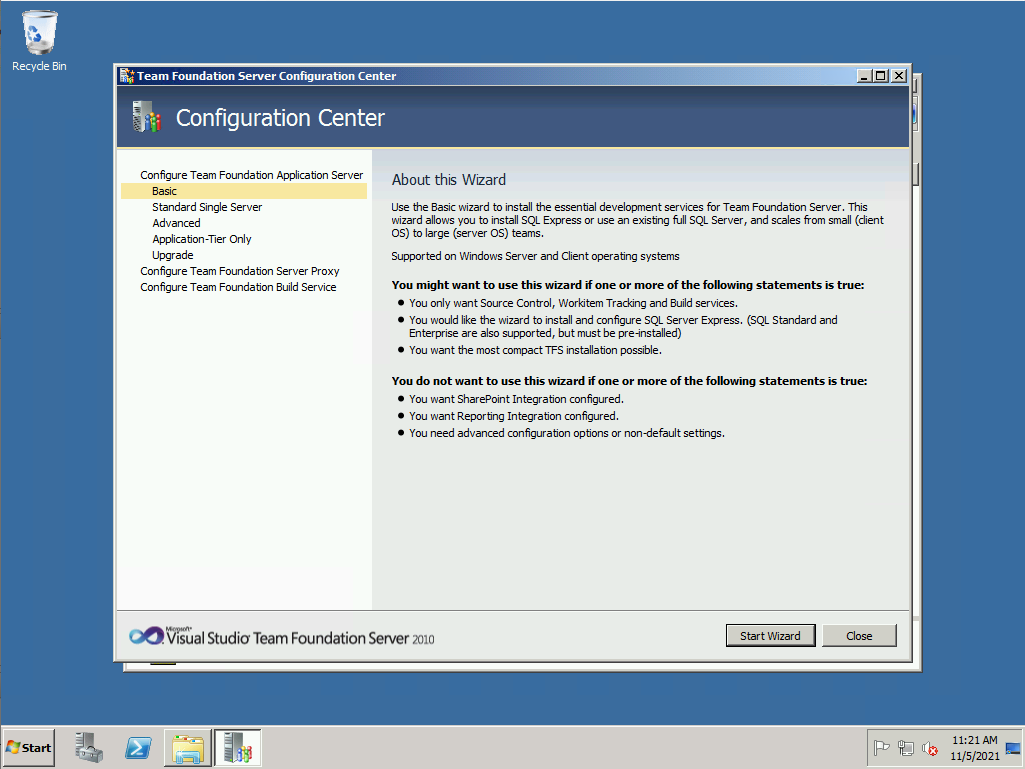
Task: Click the muted volume tray icon
Action: (x=930, y=748)
